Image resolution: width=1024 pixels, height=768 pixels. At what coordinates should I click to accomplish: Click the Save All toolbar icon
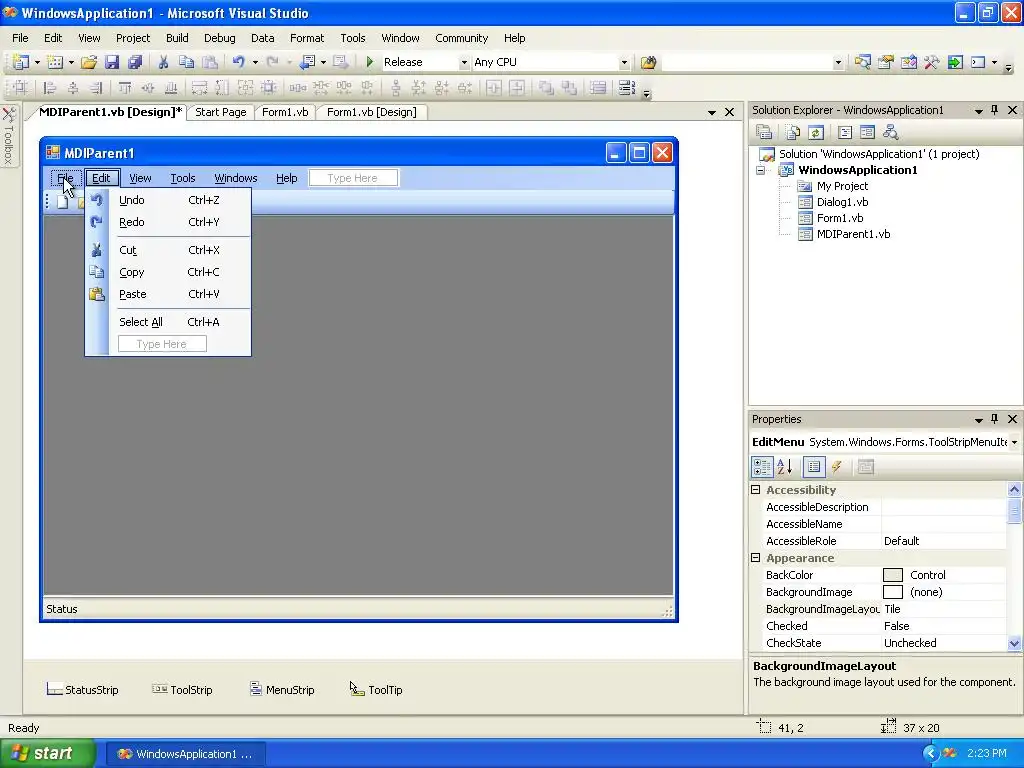pyautogui.click(x=135, y=62)
